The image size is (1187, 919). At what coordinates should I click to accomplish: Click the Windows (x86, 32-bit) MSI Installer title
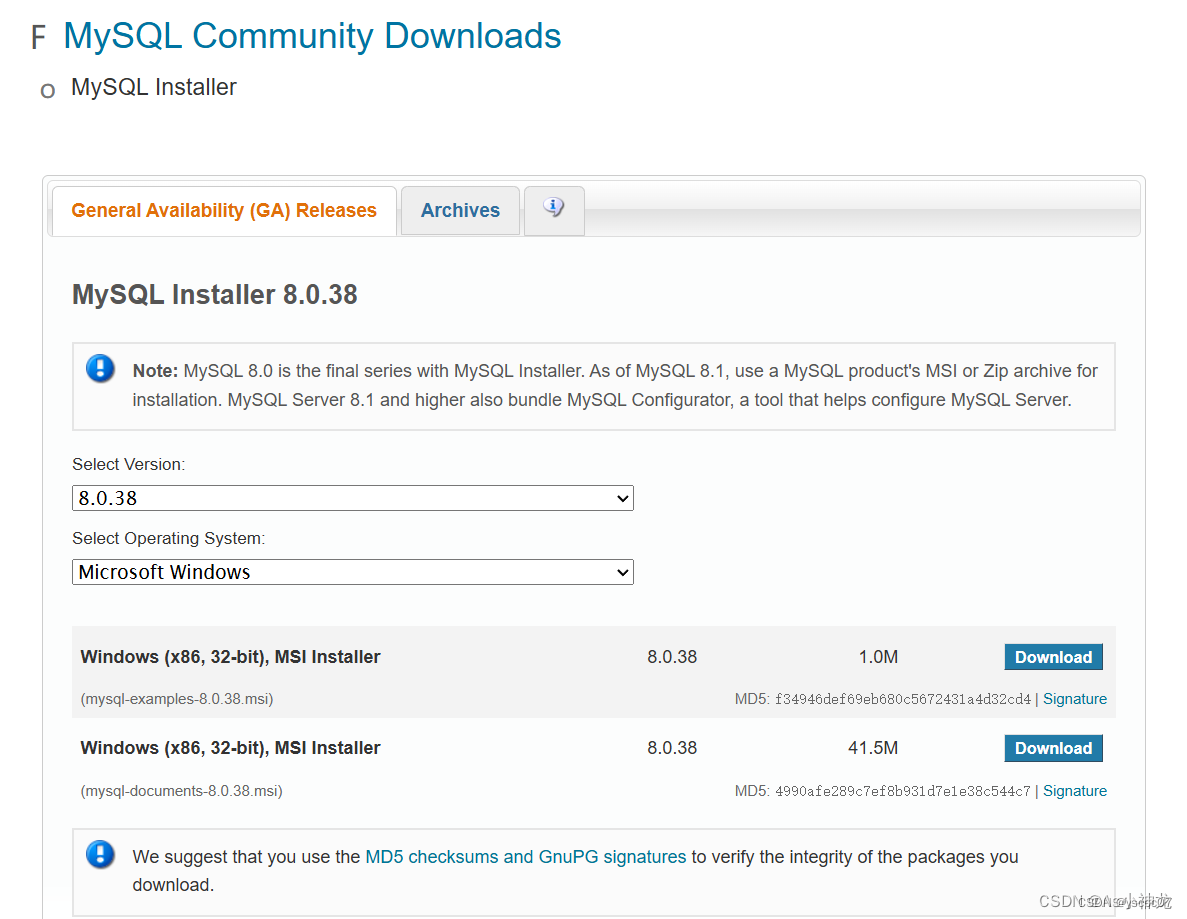pos(230,657)
